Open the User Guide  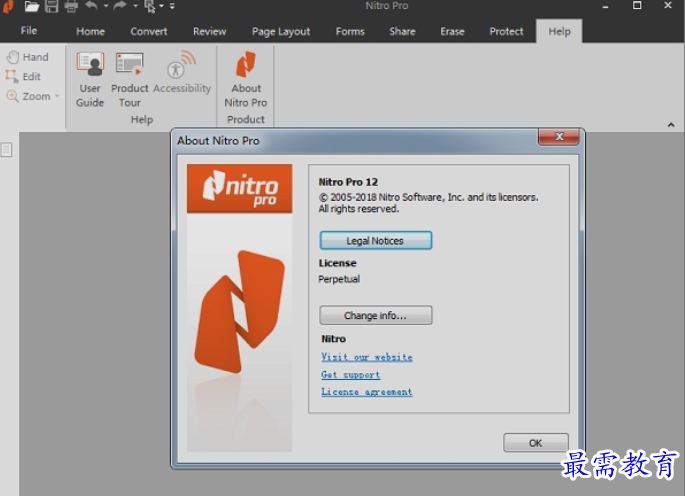coord(90,80)
